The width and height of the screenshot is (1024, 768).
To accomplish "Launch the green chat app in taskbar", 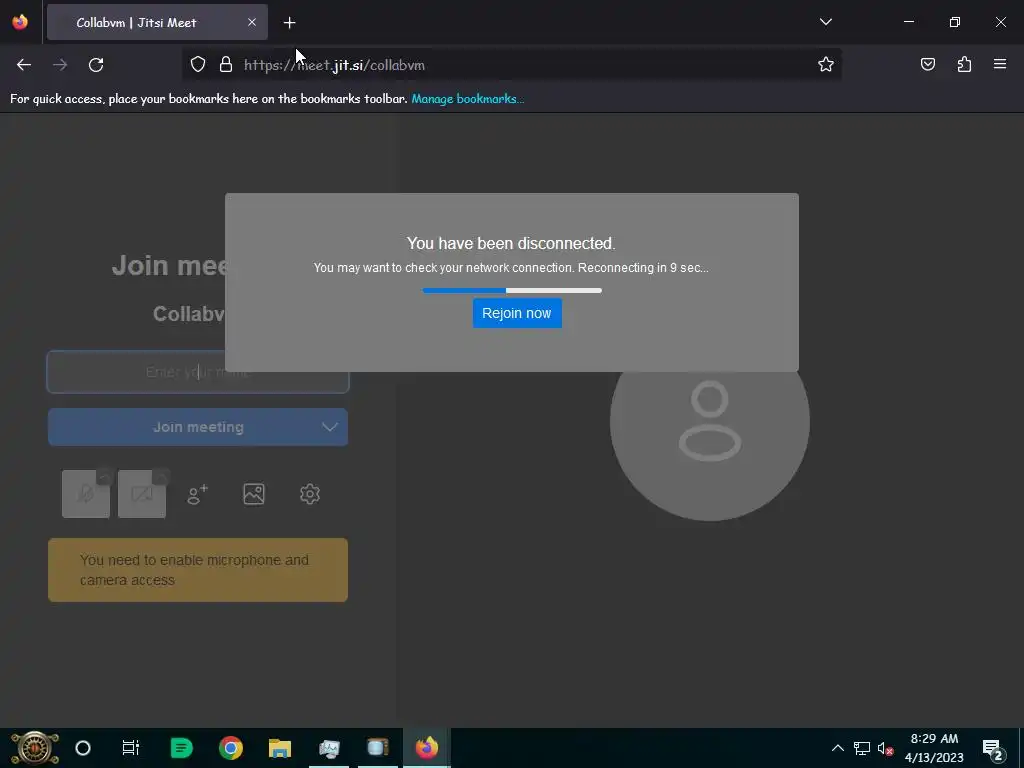I will (x=181, y=748).
